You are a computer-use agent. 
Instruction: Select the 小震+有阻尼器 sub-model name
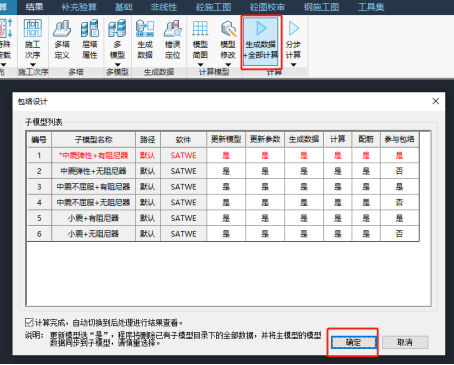94,218
